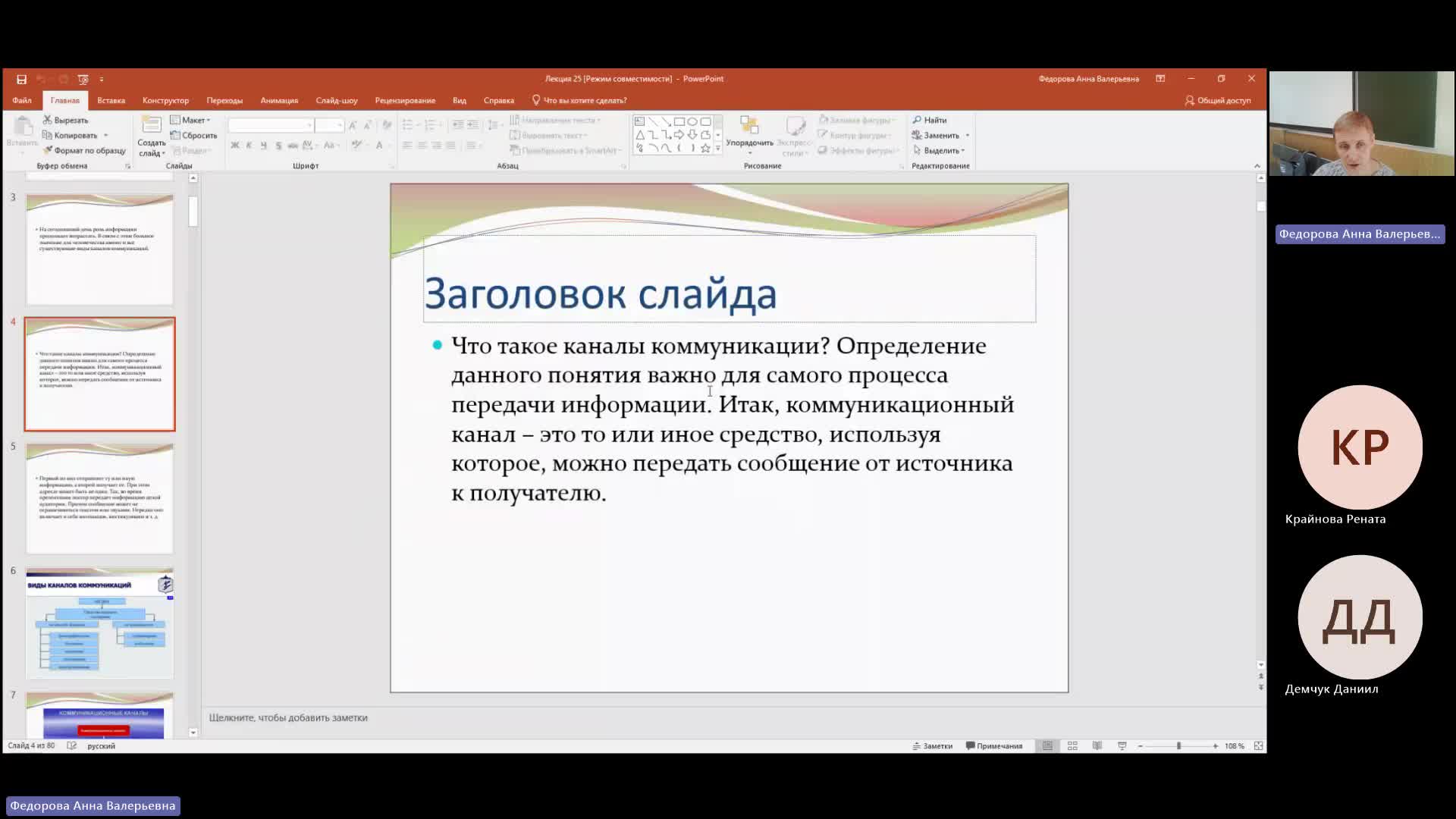Screen dimensions: 1456x819
Task: Click the Создать слайд icon
Action: pos(152,126)
